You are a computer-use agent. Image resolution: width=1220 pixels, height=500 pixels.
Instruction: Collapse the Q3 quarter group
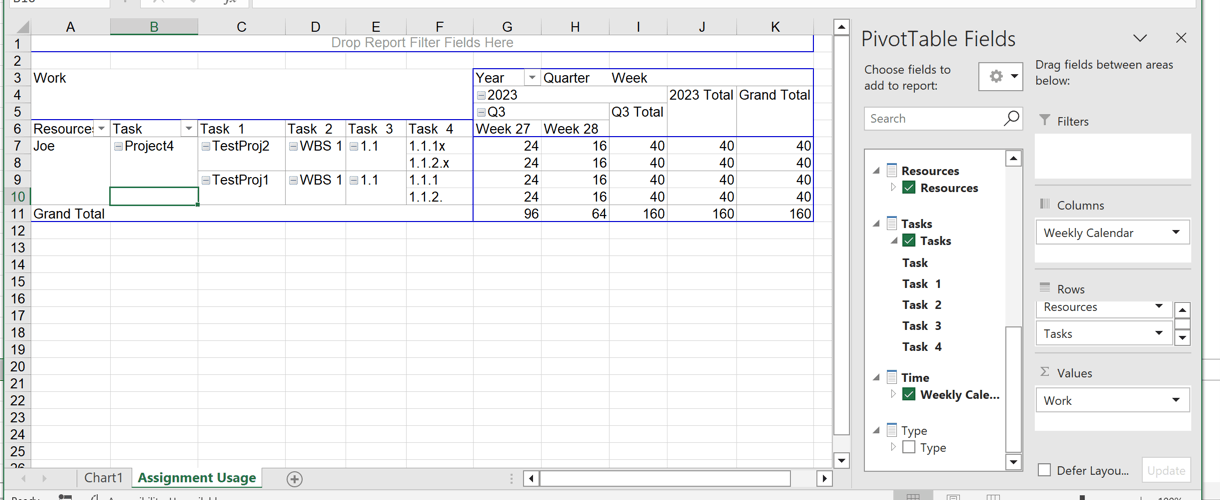(x=481, y=112)
